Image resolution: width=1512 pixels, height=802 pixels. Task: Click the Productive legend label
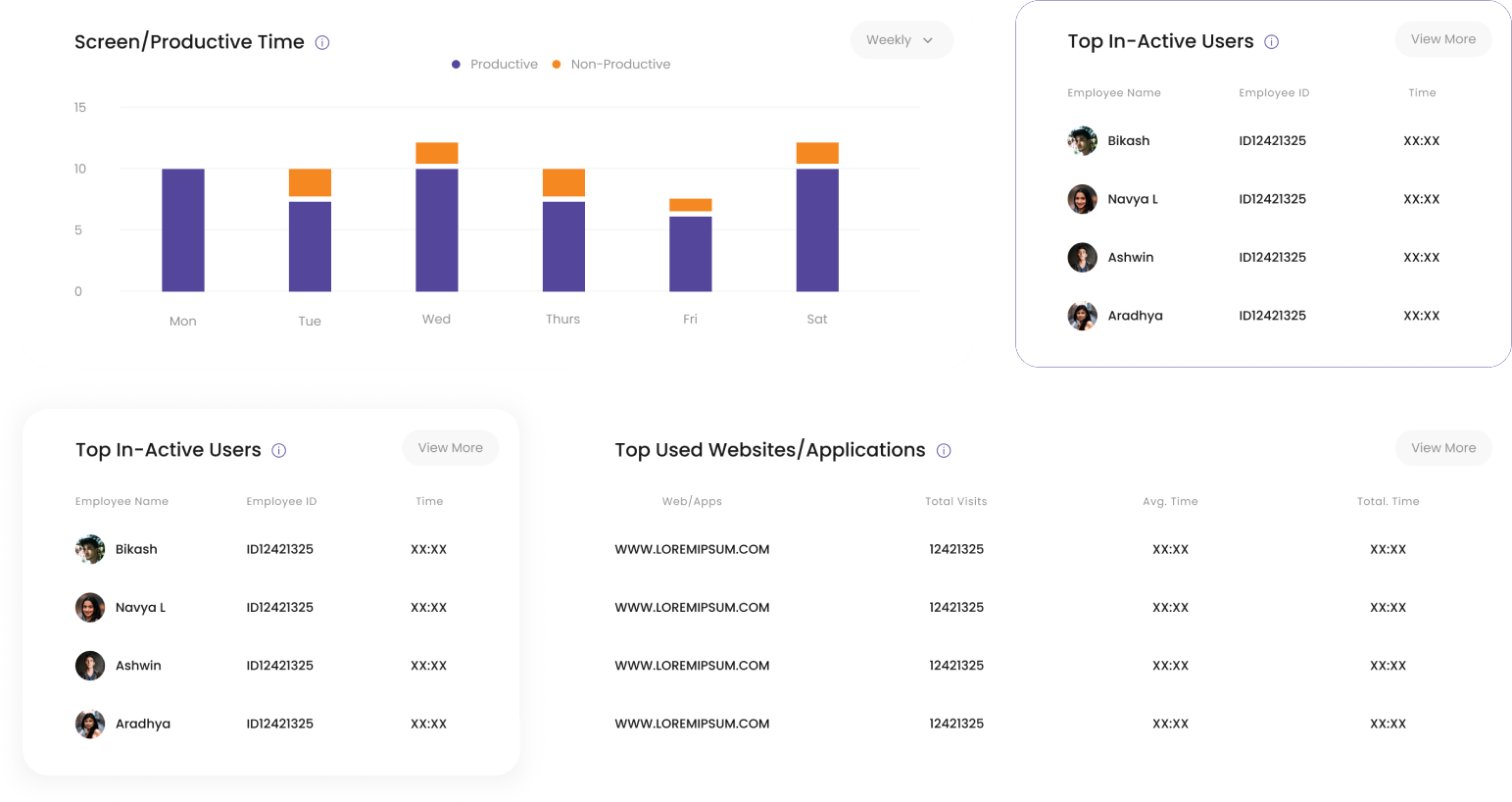coord(504,65)
